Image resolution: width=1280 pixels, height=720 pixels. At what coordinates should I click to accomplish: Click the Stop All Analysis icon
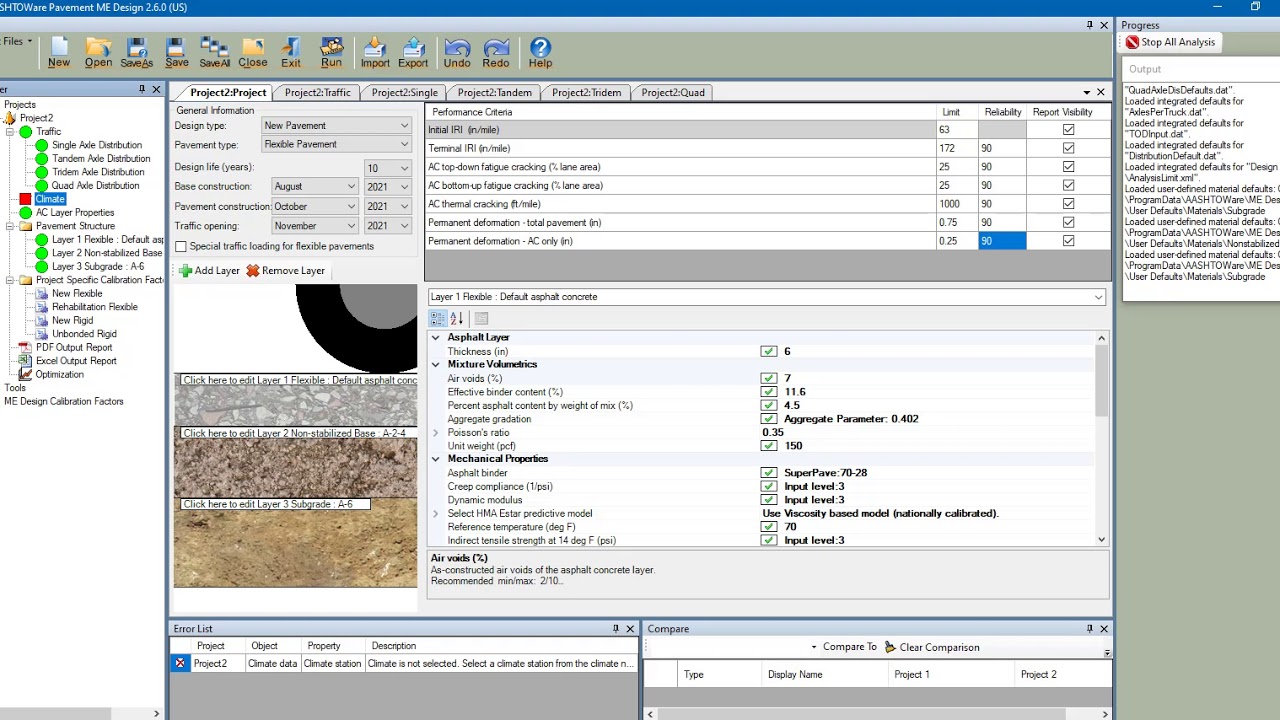(x=1132, y=42)
